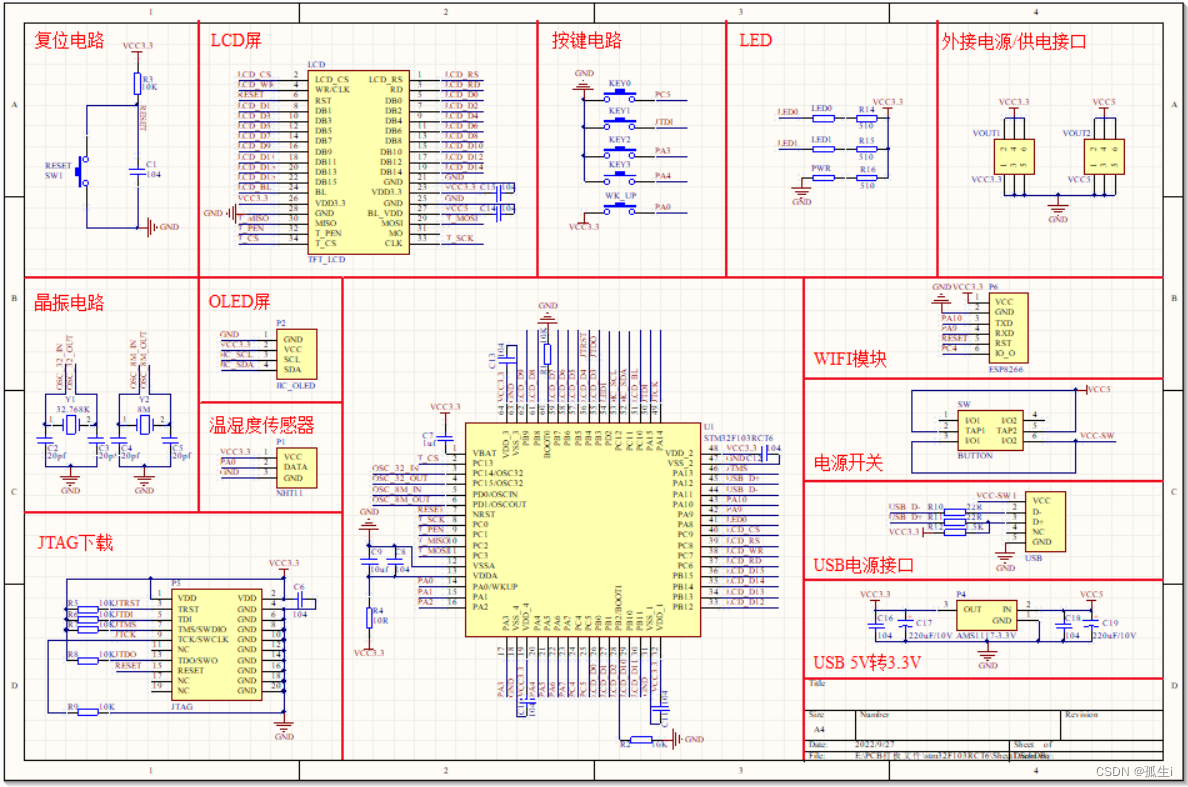This screenshot has width=1188, height=787.
Task: Select the 复位电路 section title
Action: 70,41
